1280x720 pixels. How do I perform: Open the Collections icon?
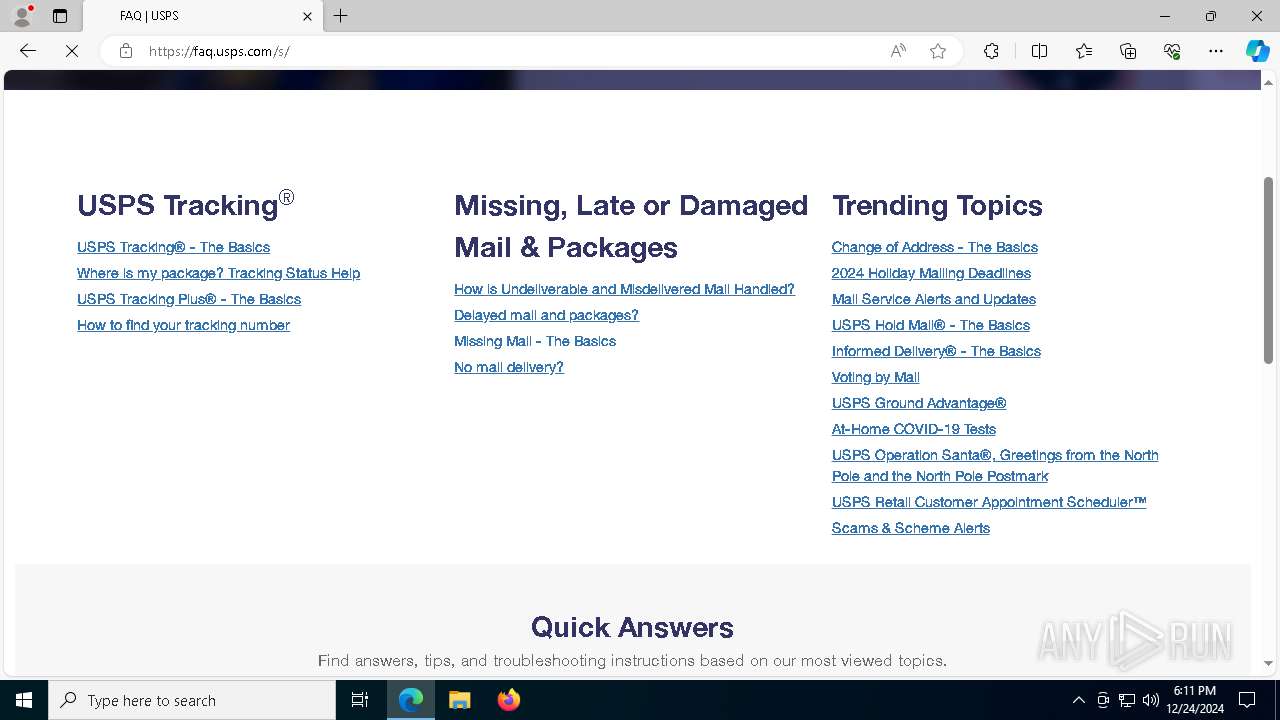[x=1128, y=51]
